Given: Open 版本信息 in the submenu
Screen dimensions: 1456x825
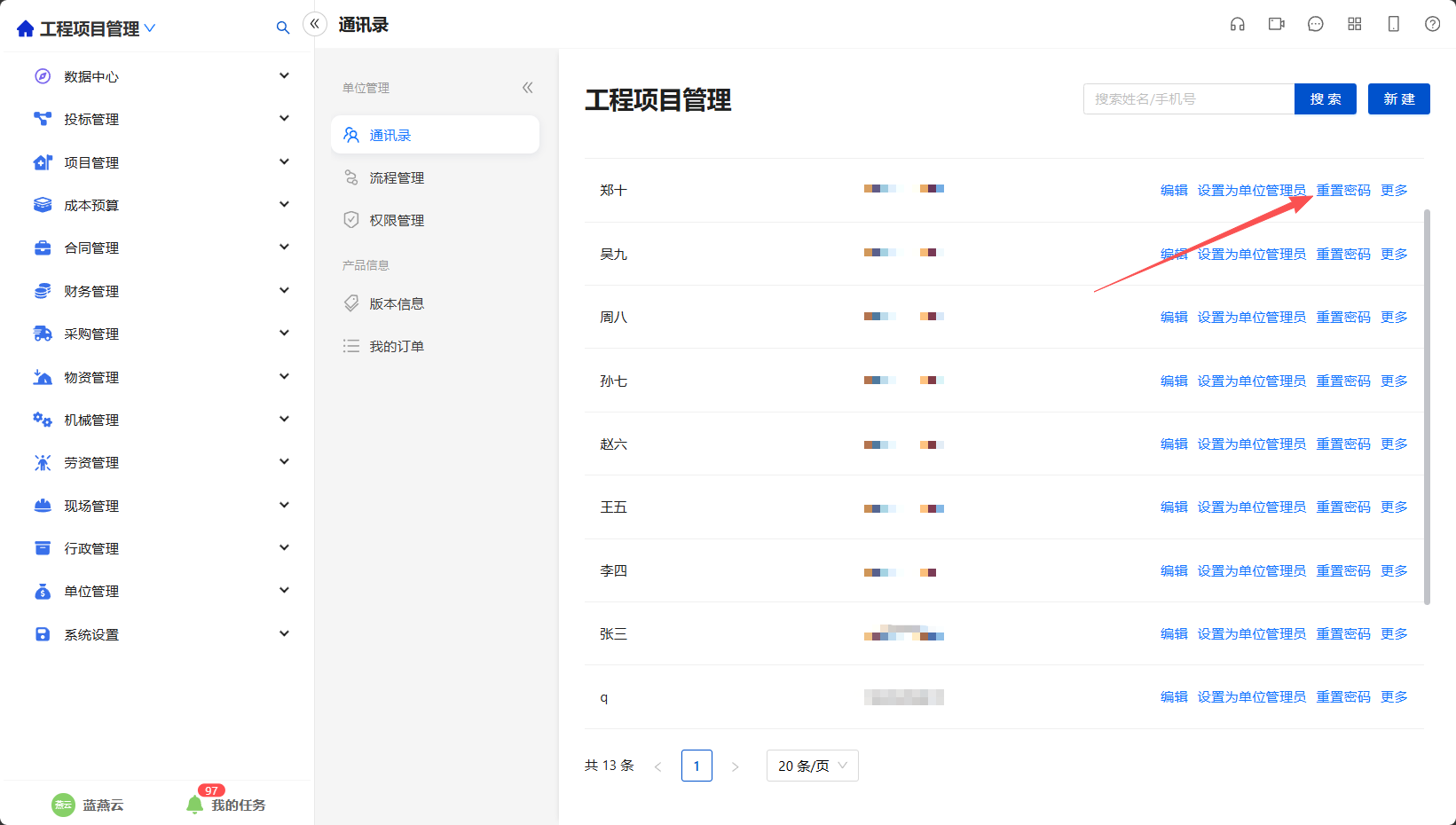Looking at the screenshot, I should [x=435, y=303].
